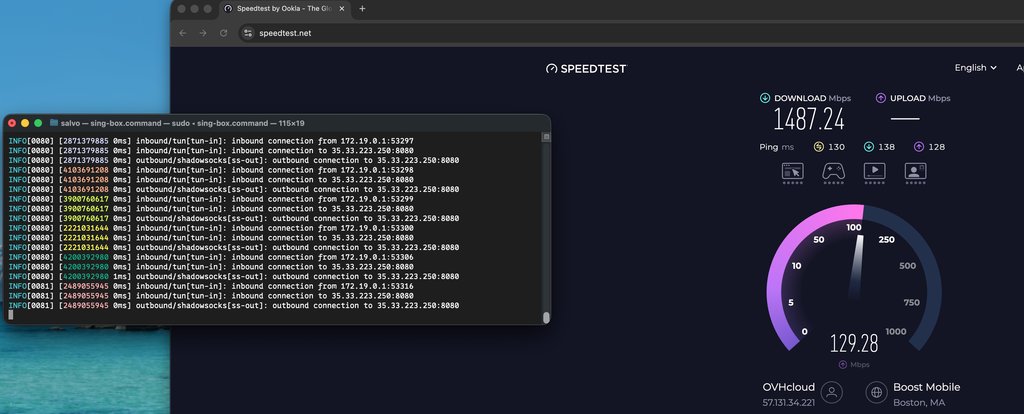Click the terminal window title text
The image size is (1024, 414).
(183, 123)
